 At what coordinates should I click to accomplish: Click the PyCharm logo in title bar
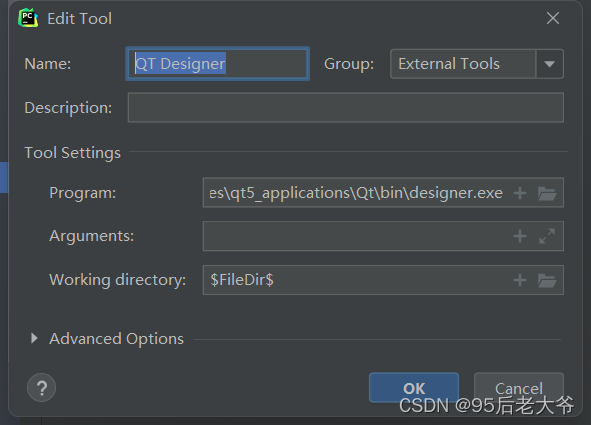(28, 18)
